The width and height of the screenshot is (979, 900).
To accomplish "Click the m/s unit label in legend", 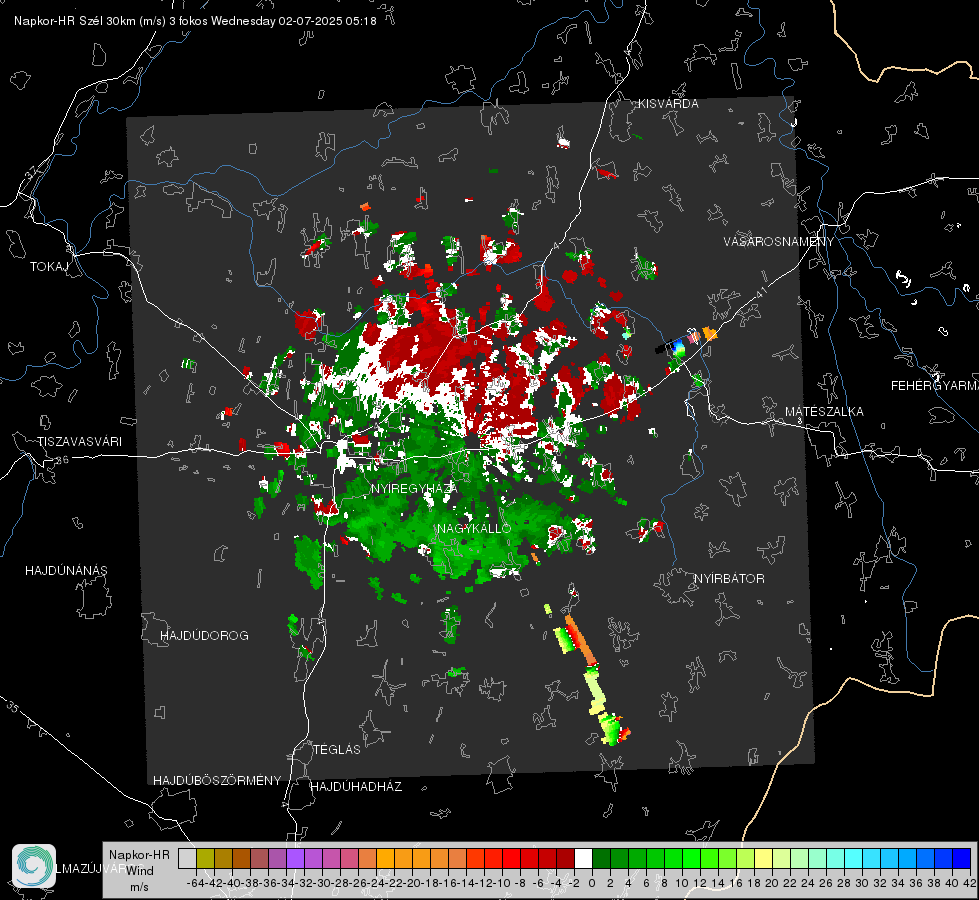I will pos(139,887).
